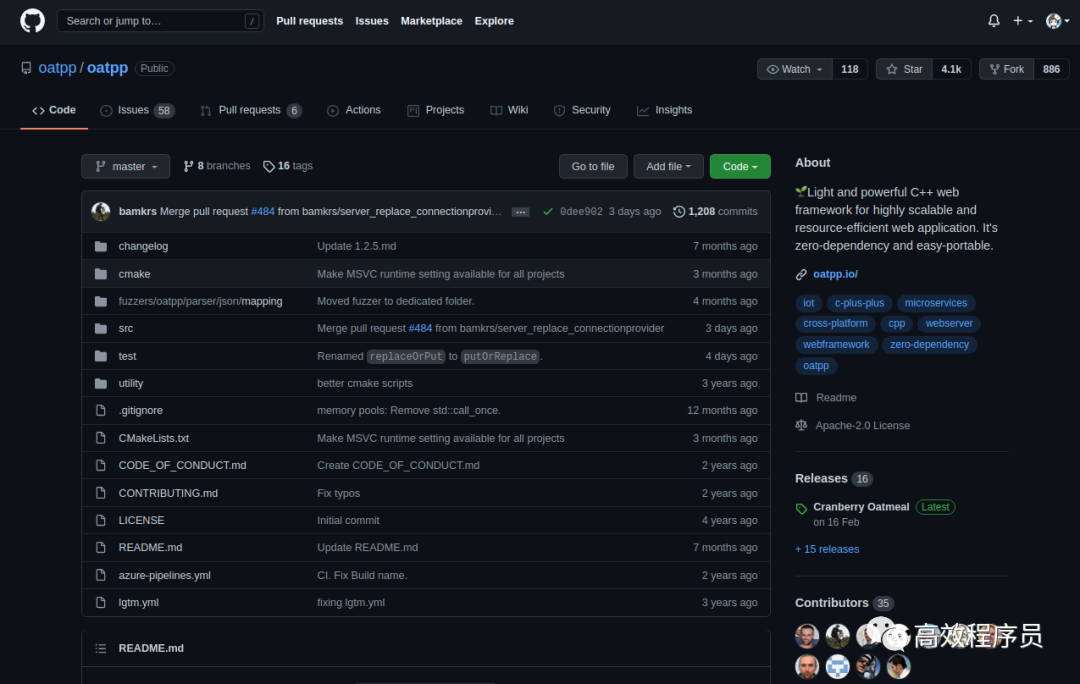Open the oatpp.io/ website link

point(835,274)
